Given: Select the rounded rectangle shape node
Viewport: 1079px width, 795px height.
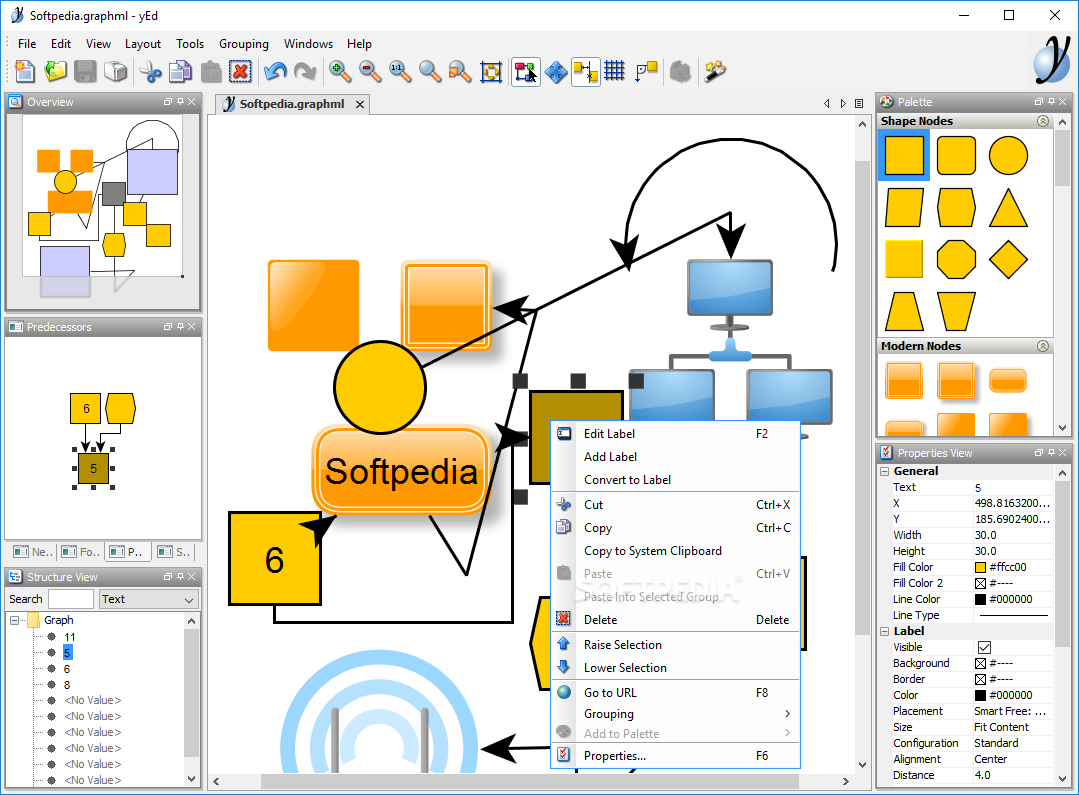Looking at the screenshot, I should click(957, 156).
